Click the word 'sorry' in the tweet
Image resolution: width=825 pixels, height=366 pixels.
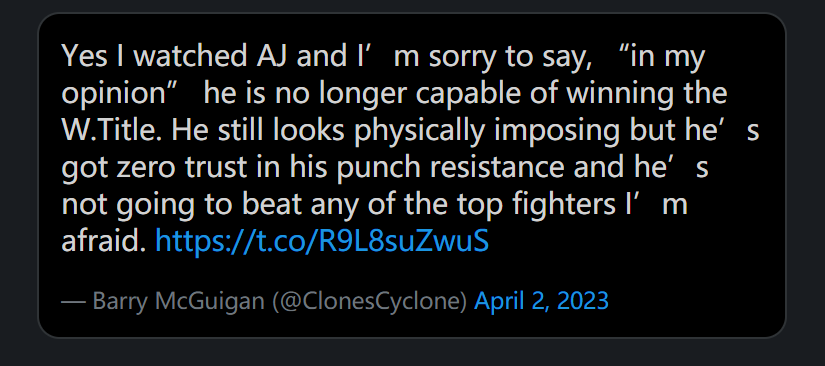click(x=462, y=57)
